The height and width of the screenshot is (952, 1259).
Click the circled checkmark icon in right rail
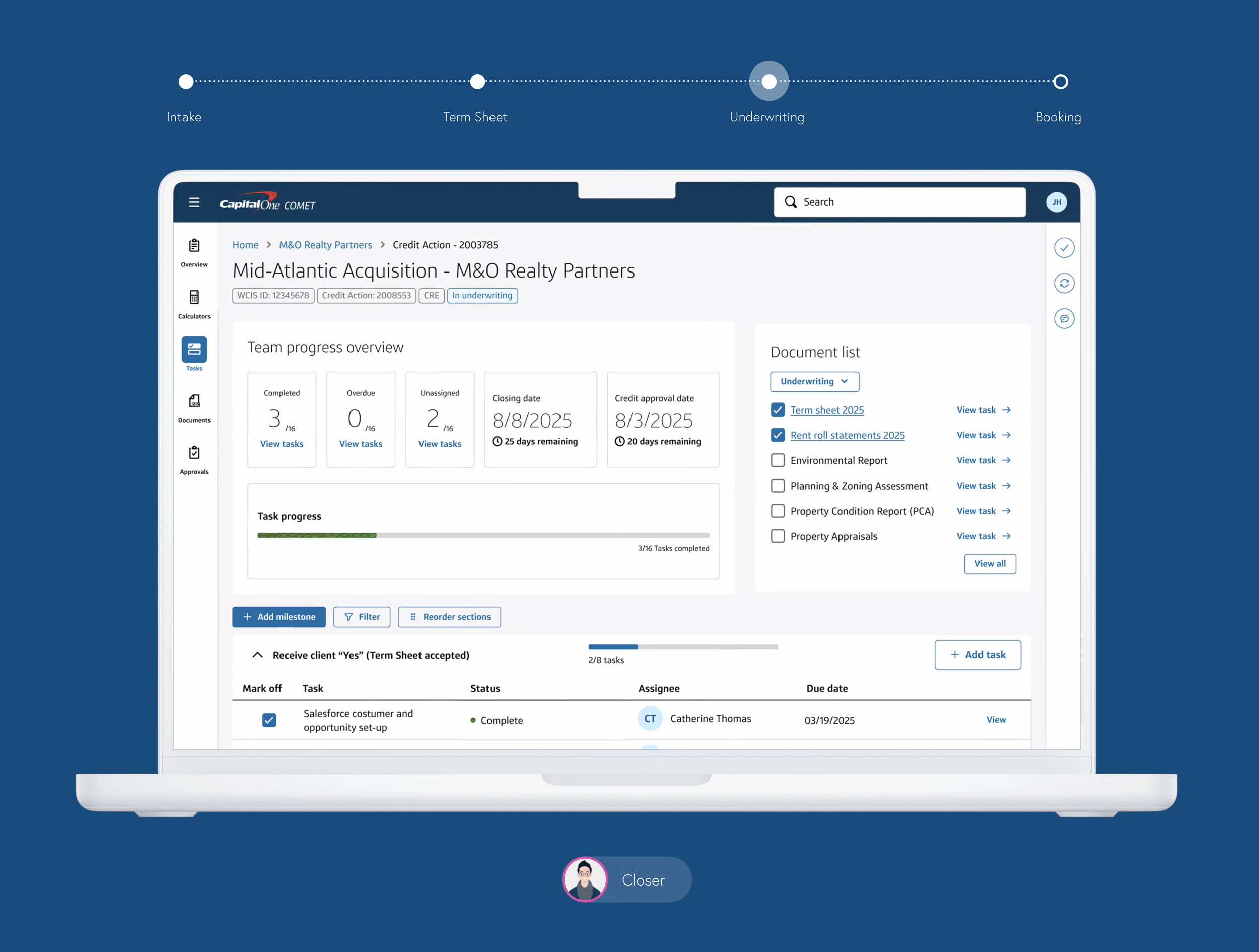click(1063, 248)
